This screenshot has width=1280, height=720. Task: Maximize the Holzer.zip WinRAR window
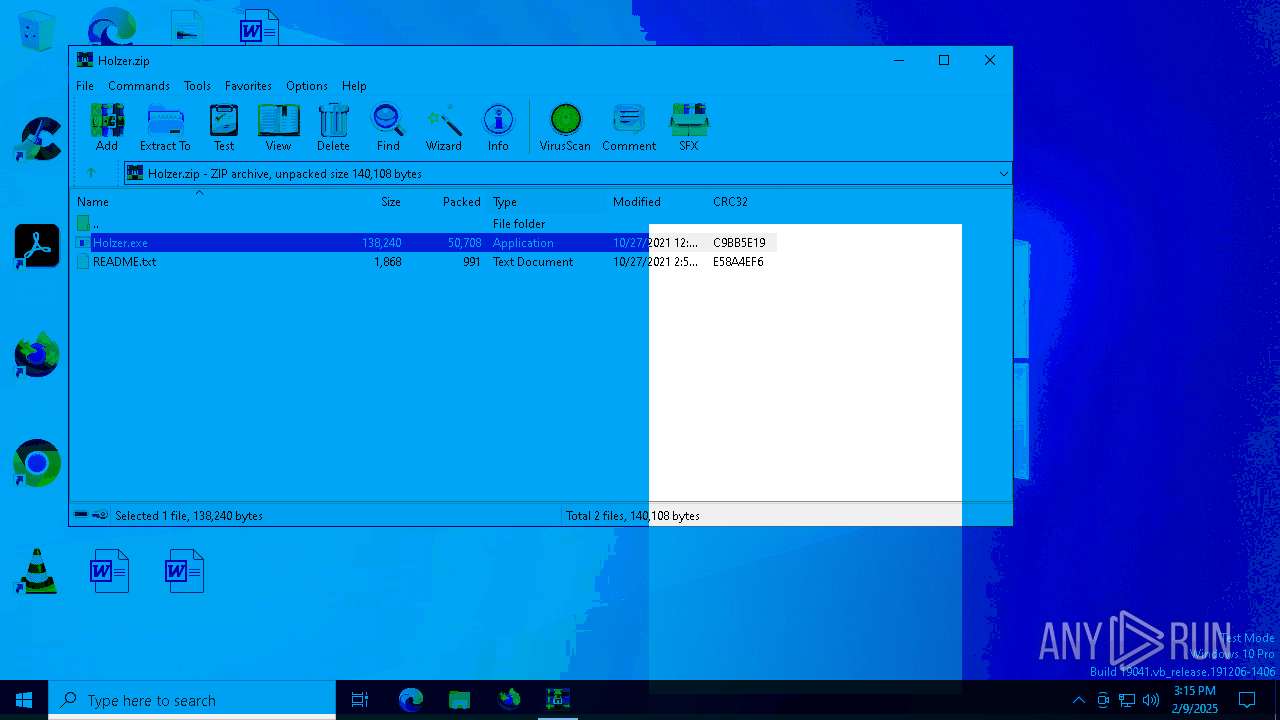coord(943,60)
